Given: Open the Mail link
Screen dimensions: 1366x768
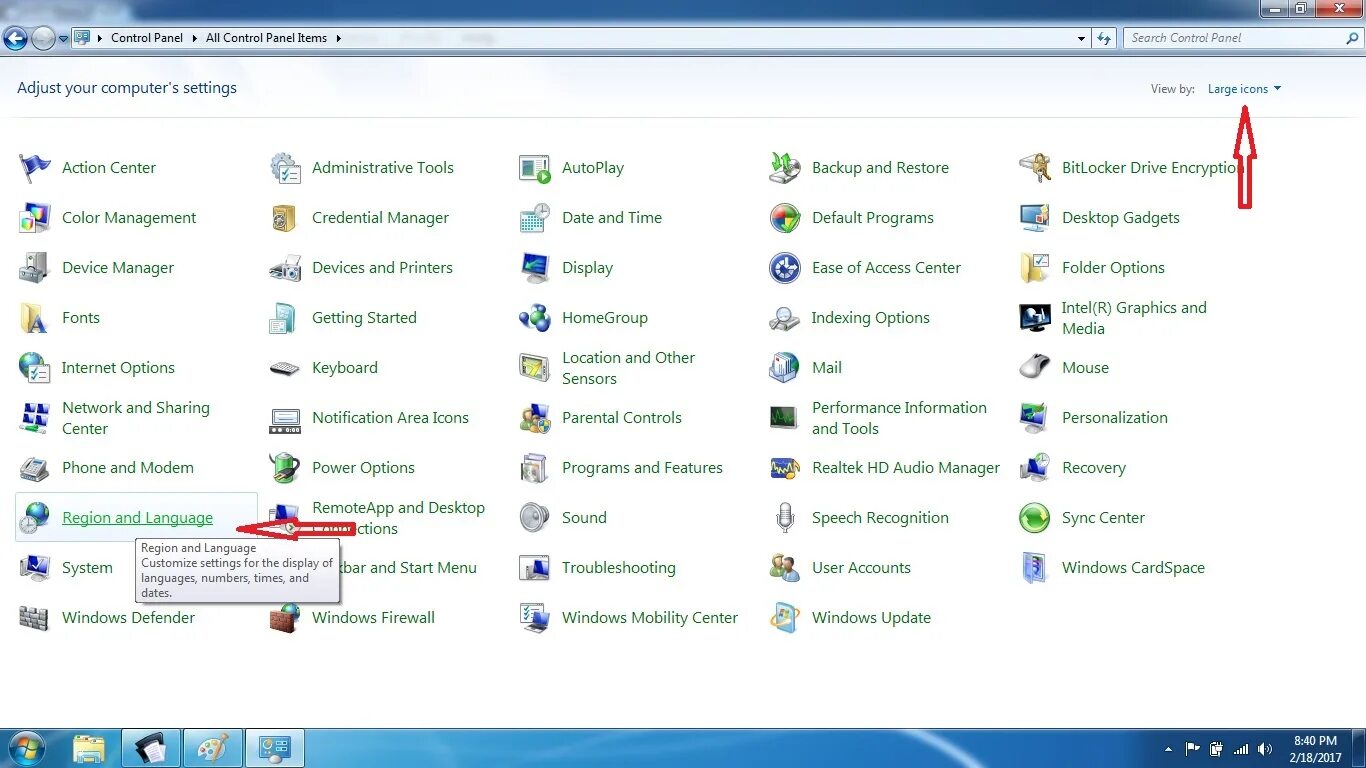Looking at the screenshot, I should tap(827, 368).
